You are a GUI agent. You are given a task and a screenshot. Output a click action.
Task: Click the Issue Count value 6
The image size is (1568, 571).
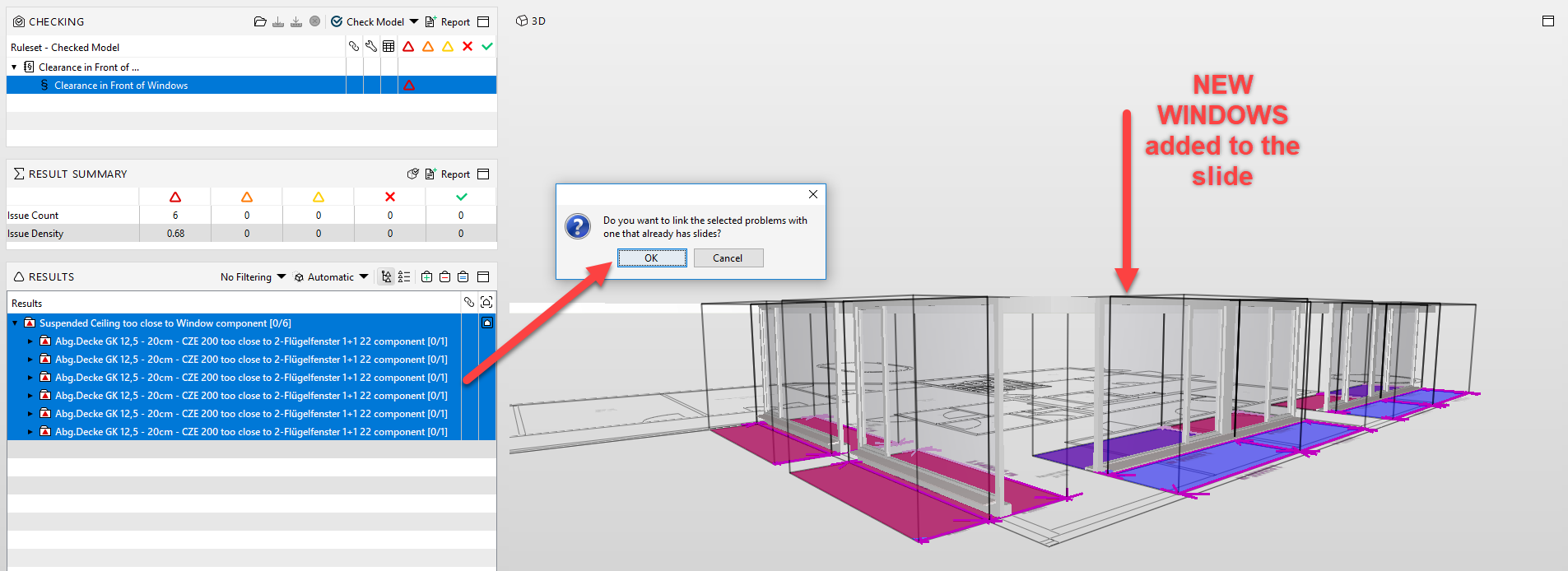click(175, 215)
